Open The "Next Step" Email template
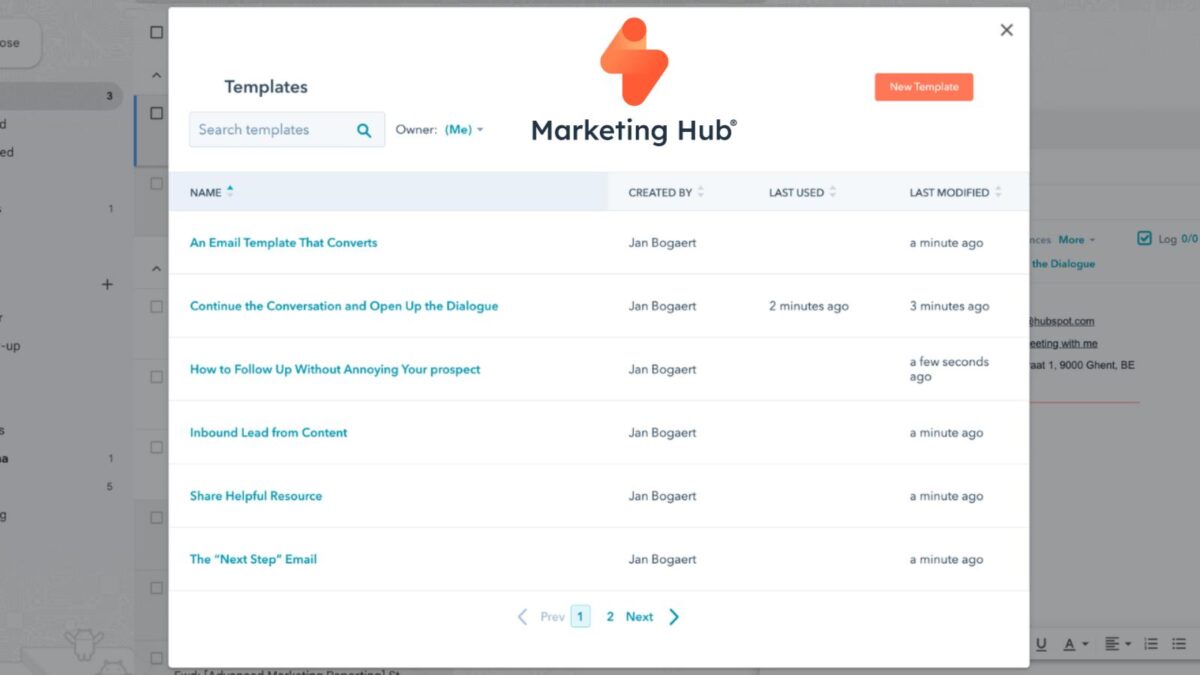1200x675 pixels. (253, 559)
